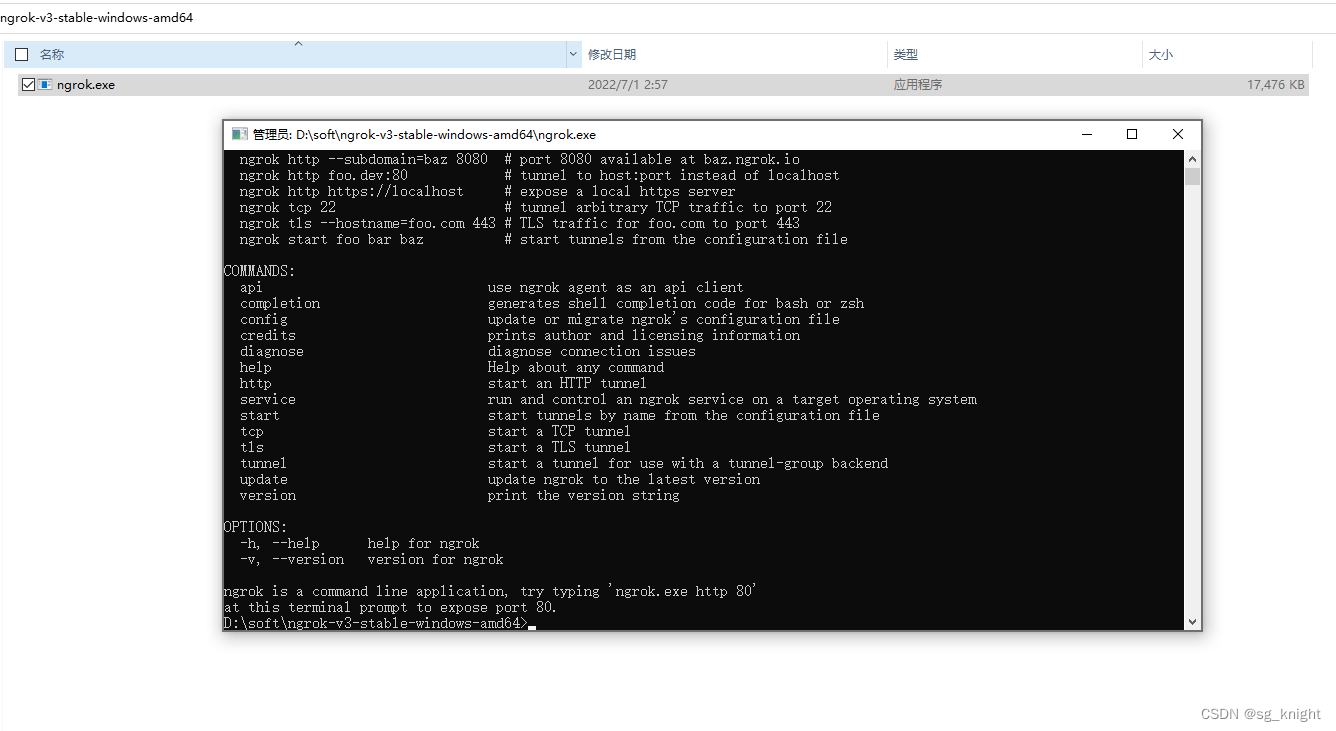The height and width of the screenshot is (731, 1336).
Task: Click the 'api' command entry
Action: [251, 287]
